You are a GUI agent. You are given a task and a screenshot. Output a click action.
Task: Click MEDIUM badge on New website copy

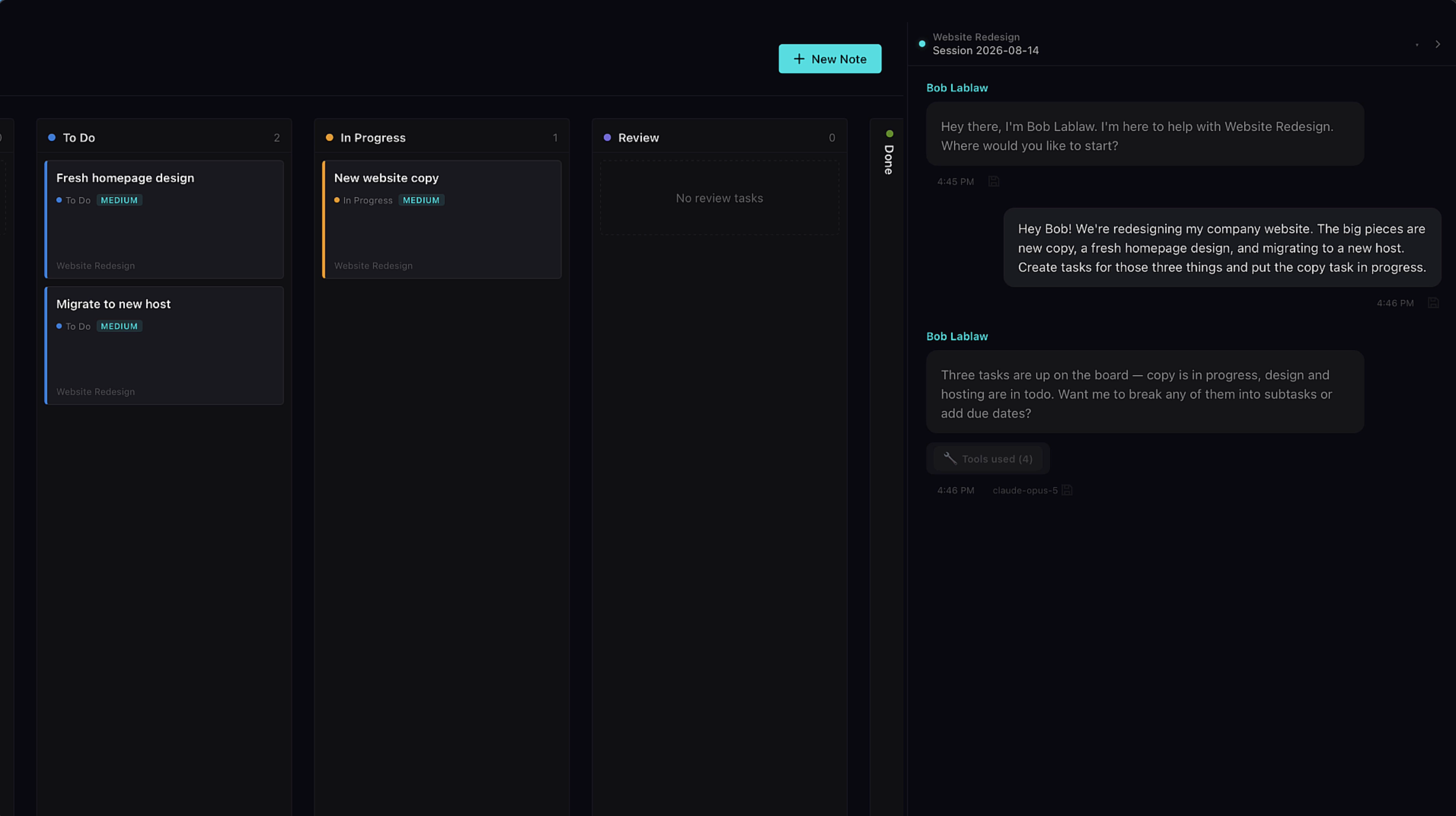(x=421, y=200)
